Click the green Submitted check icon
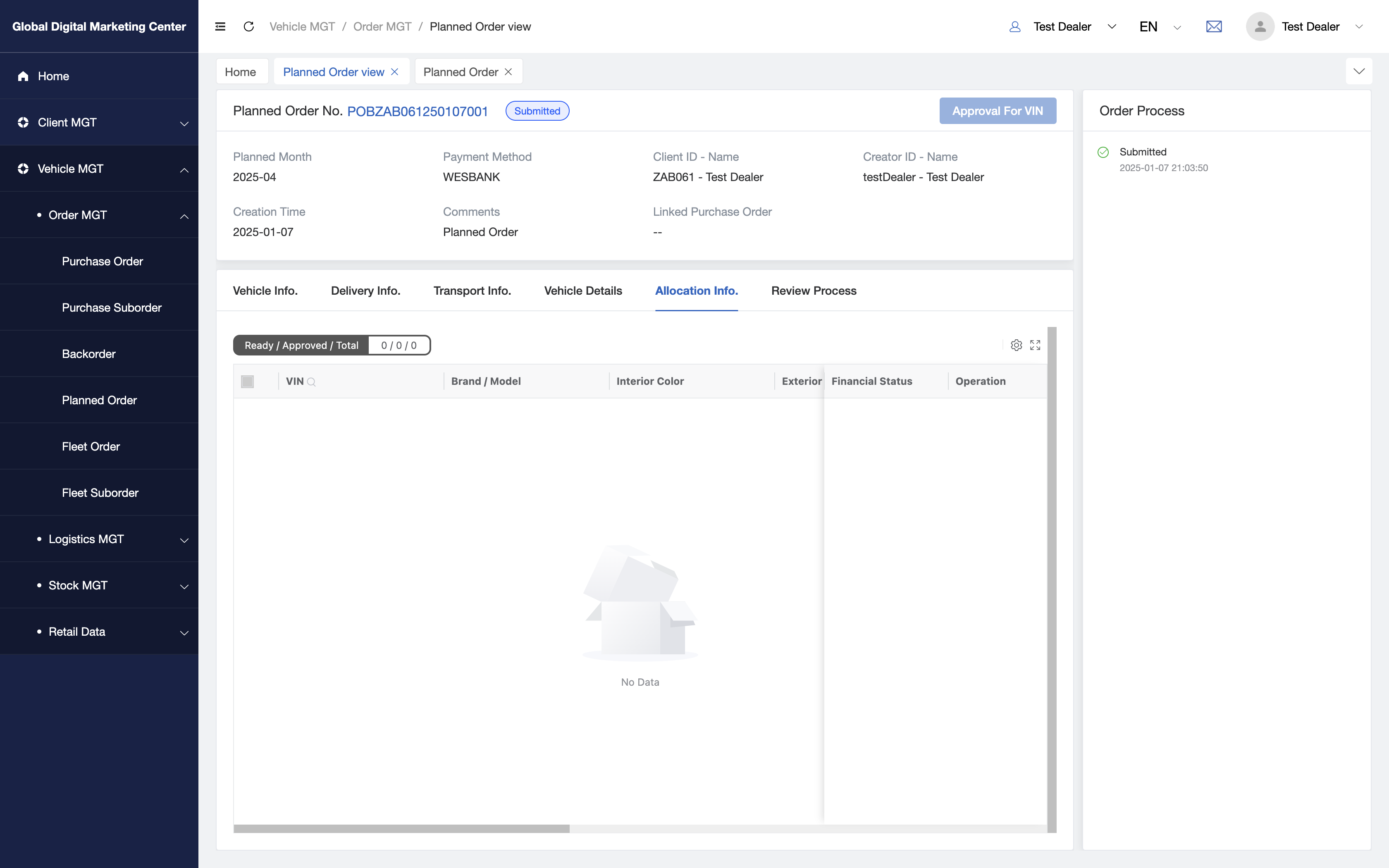The height and width of the screenshot is (868, 1389). pos(1103,152)
